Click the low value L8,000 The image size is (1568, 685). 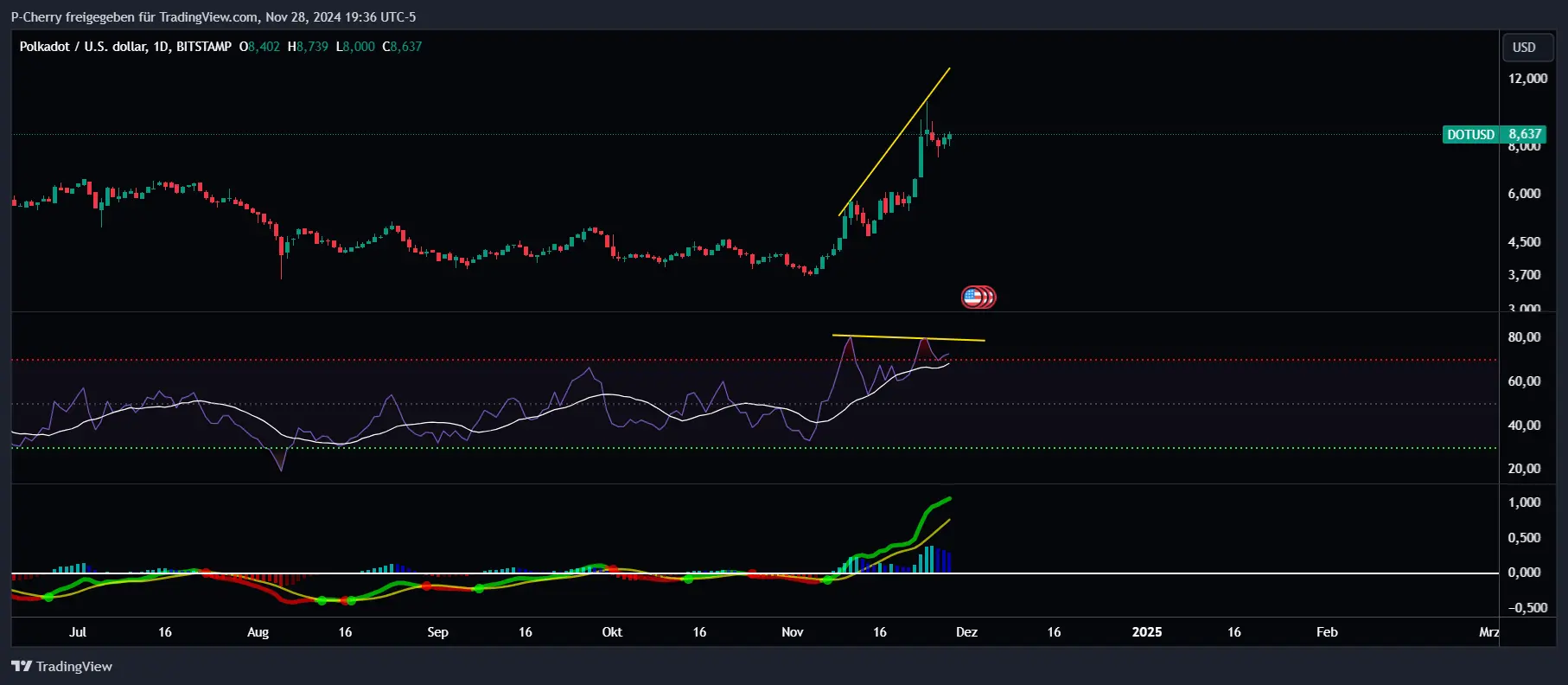(355, 47)
